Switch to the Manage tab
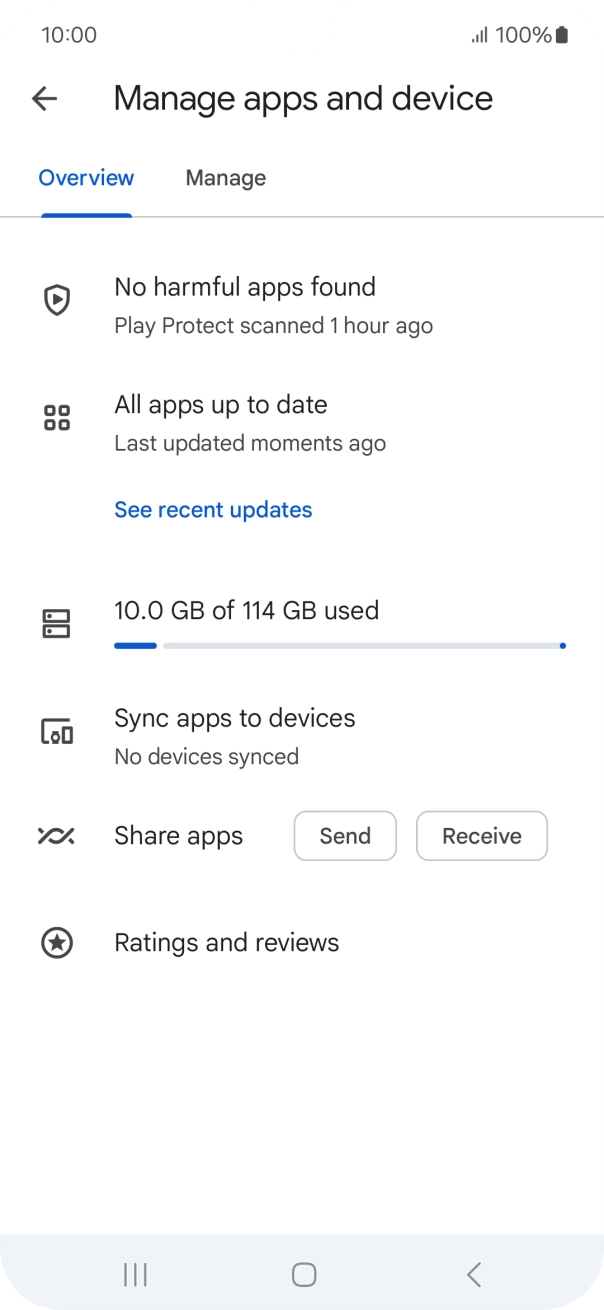Image resolution: width=604 pixels, height=1310 pixels. 226,178
